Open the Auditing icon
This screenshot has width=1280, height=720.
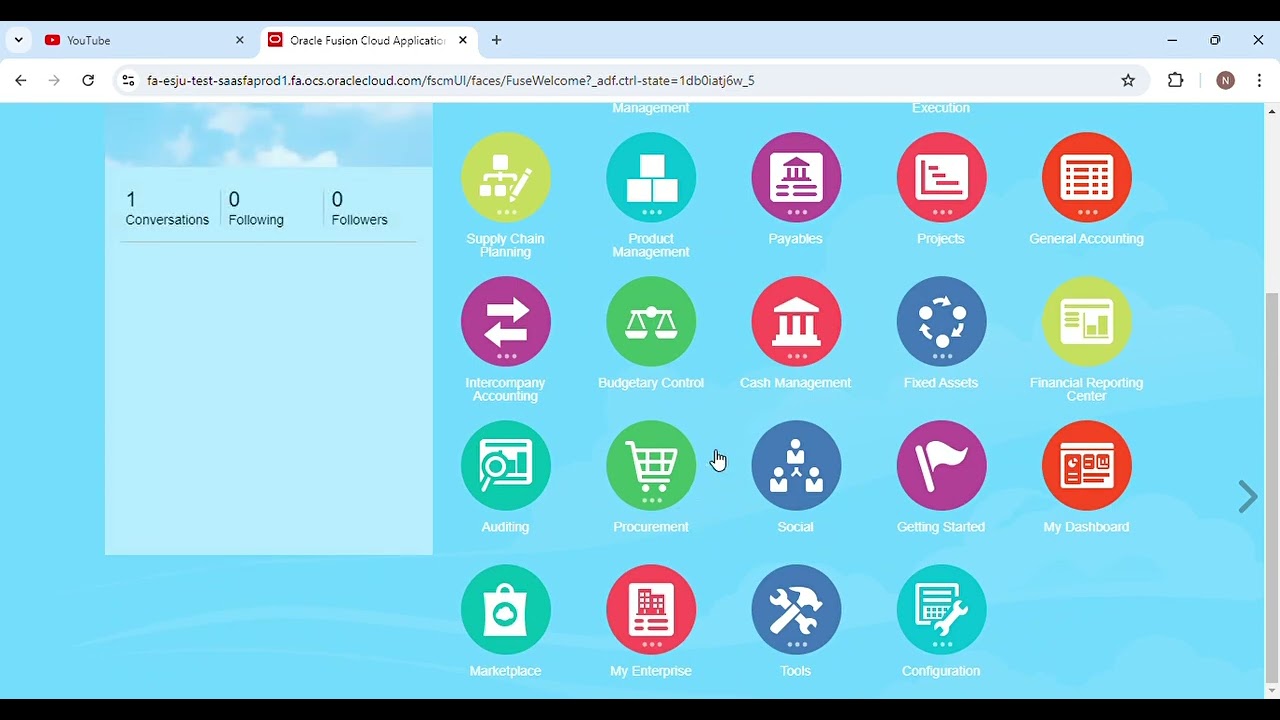(x=506, y=465)
